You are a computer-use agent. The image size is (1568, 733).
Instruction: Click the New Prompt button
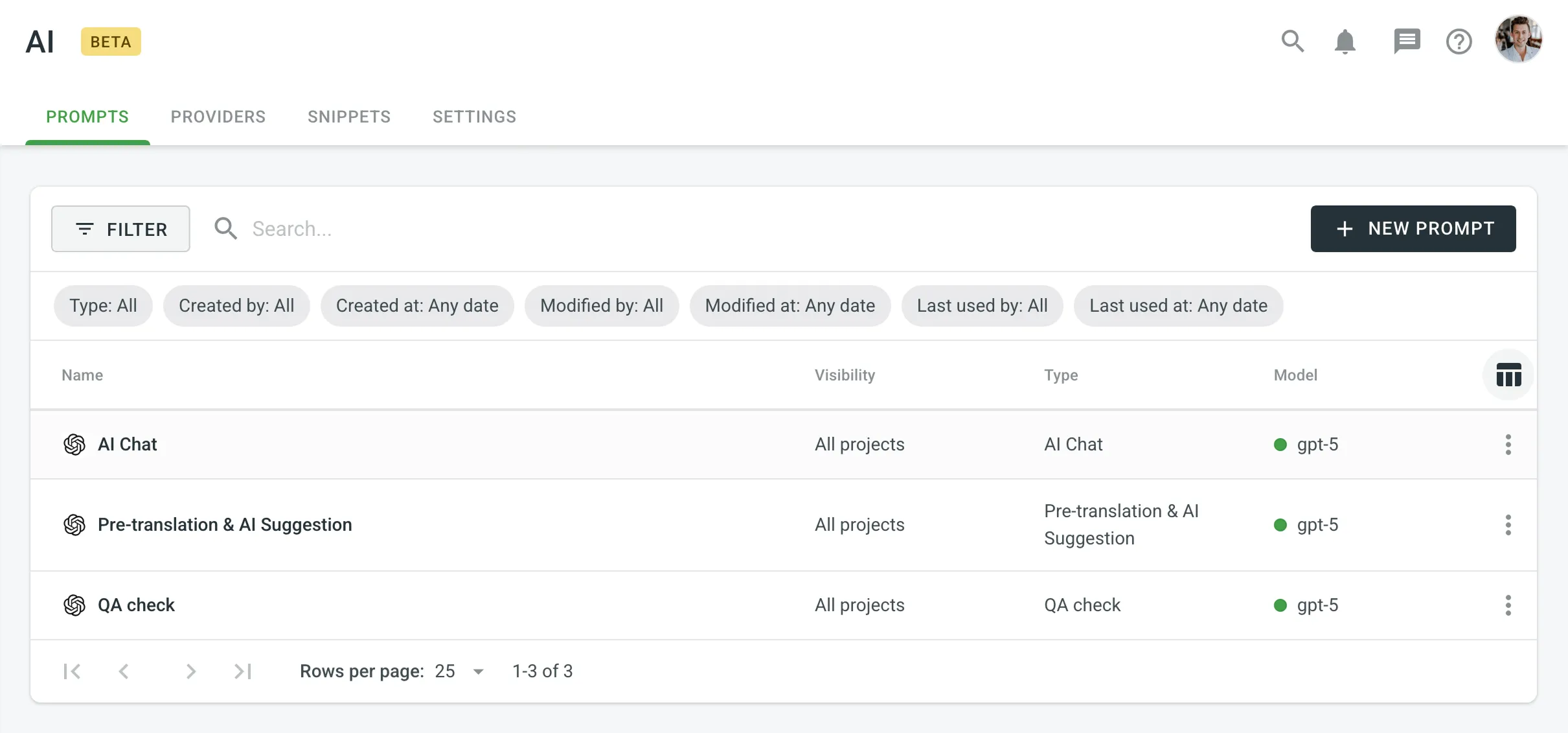coord(1413,229)
